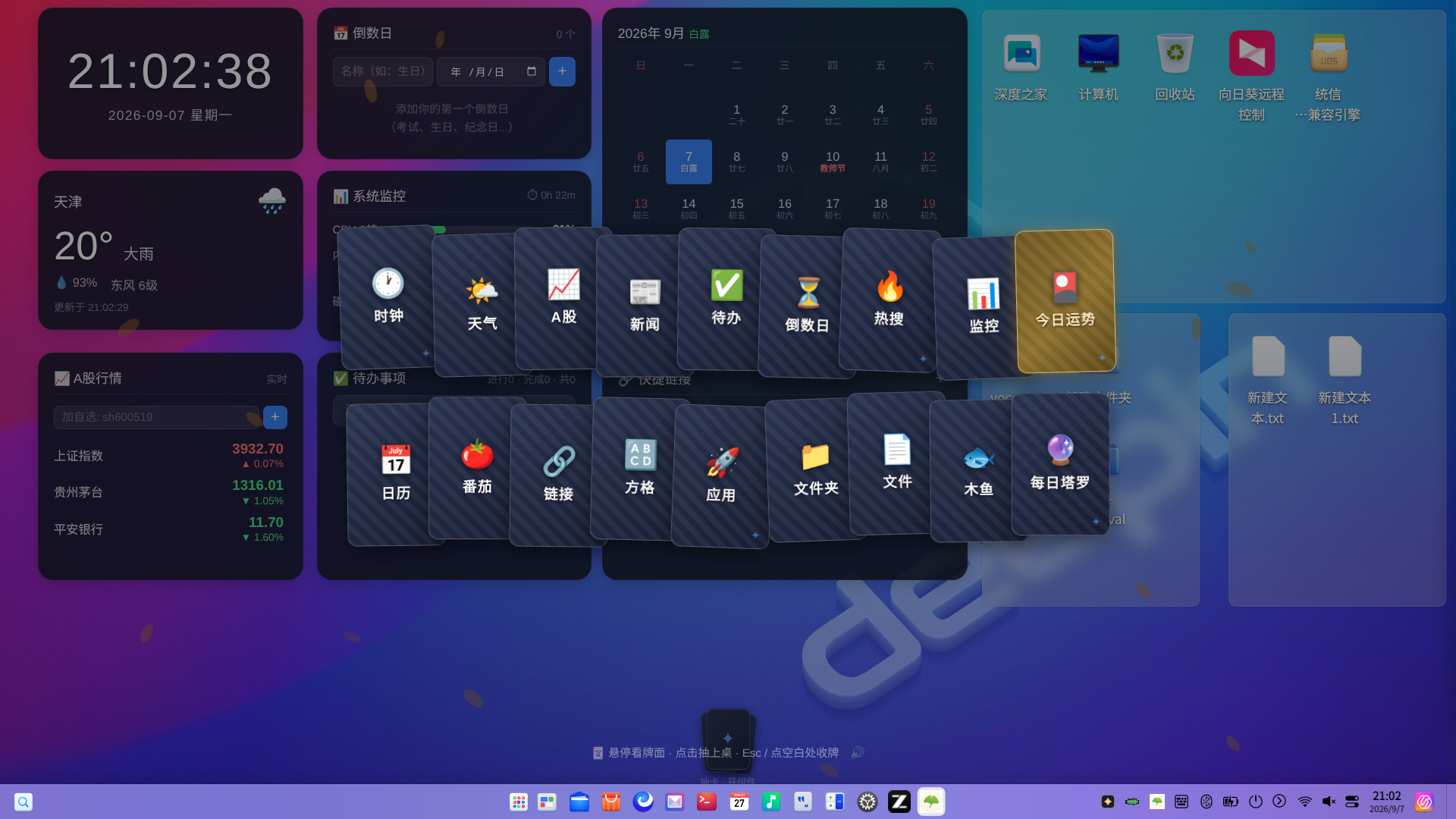
Task: Choose the 木鱼 fish card
Action: point(977,471)
